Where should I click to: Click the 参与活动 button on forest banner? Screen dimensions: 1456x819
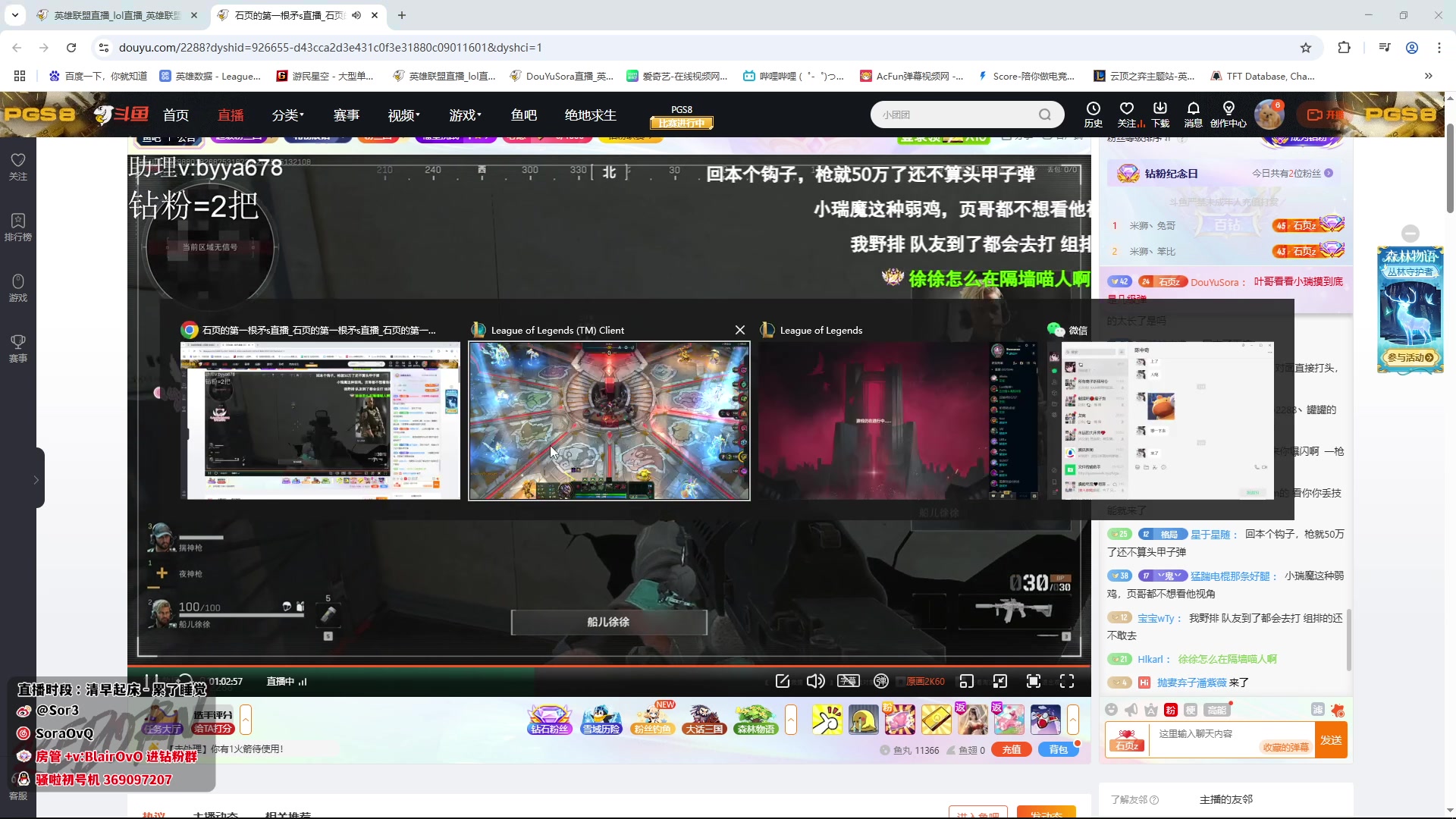[1410, 357]
